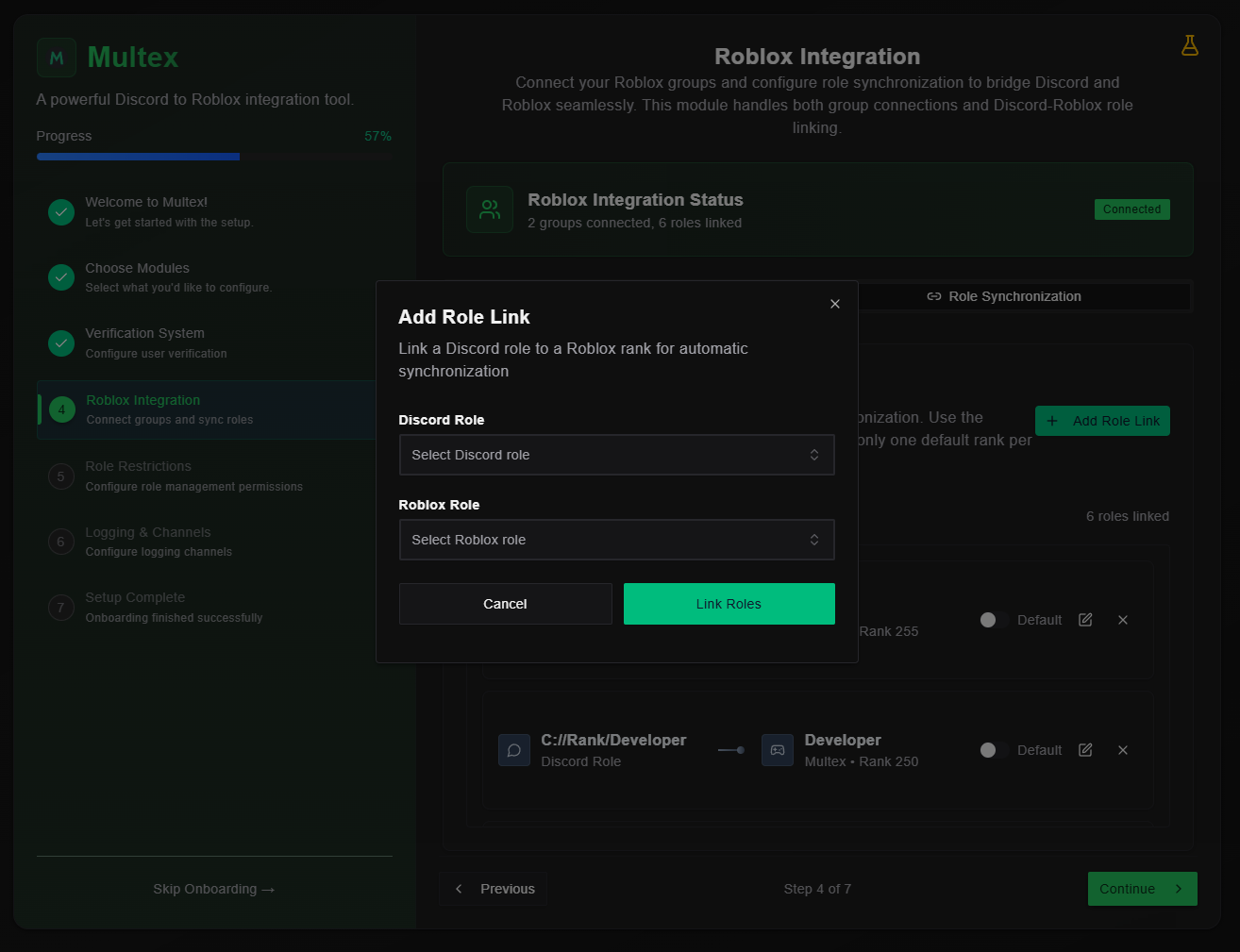Screen dimensions: 1240x952
Task: Remove the Developer role link
Action: click(x=1123, y=750)
